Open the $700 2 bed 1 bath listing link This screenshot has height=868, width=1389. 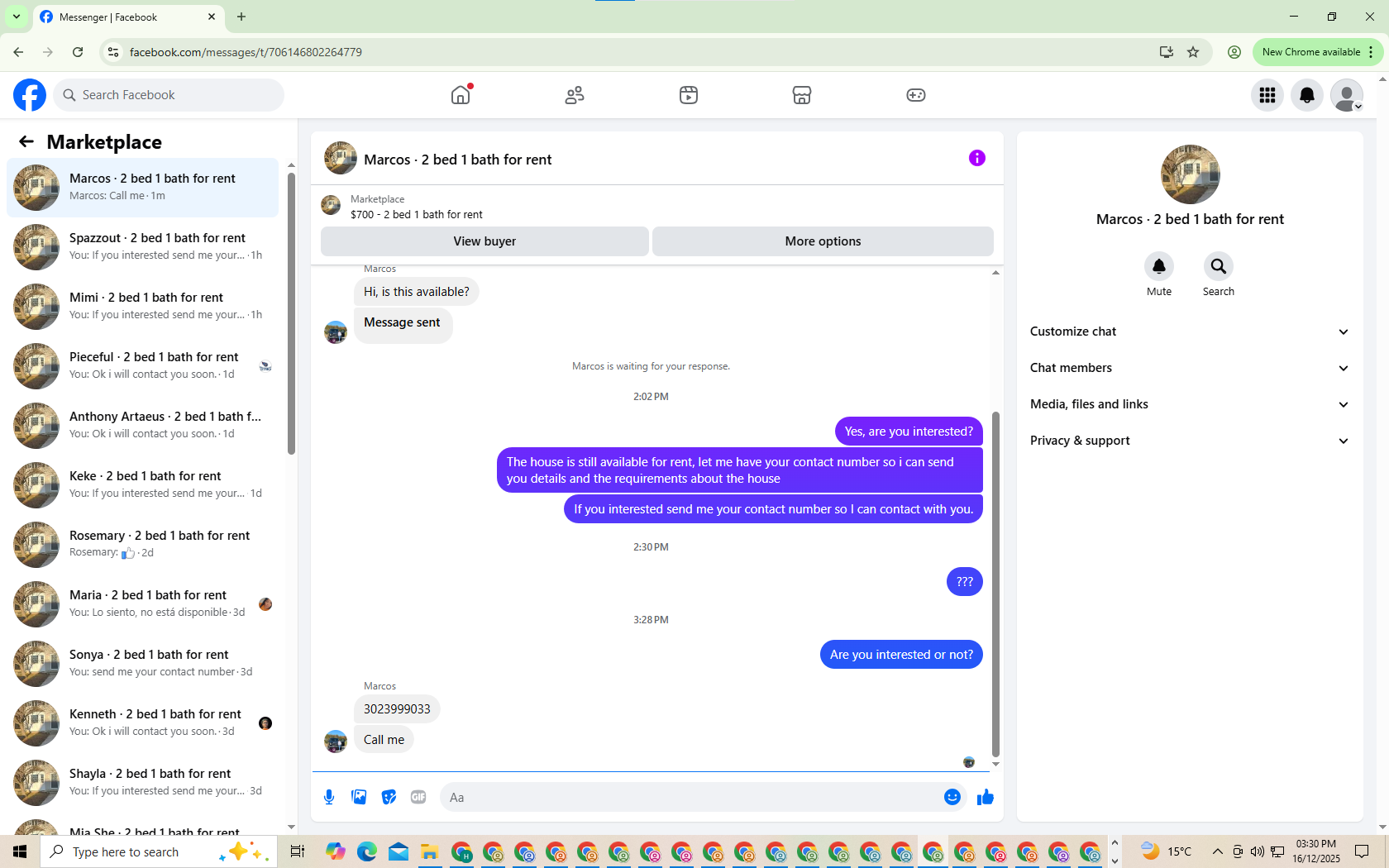click(416, 214)
